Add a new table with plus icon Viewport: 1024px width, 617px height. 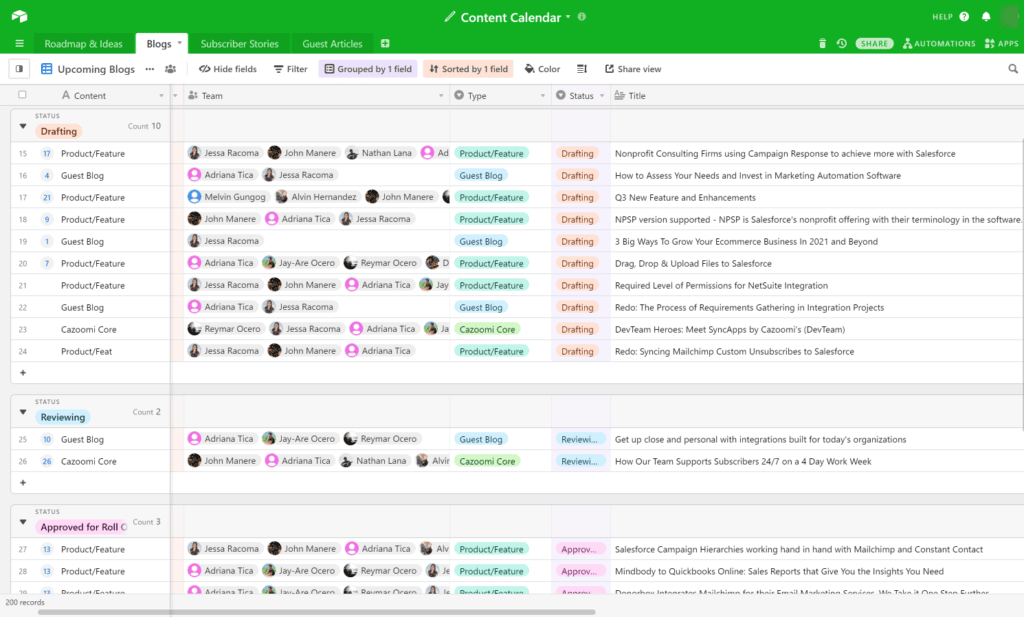pyautogui.click(x=385, y=44)
